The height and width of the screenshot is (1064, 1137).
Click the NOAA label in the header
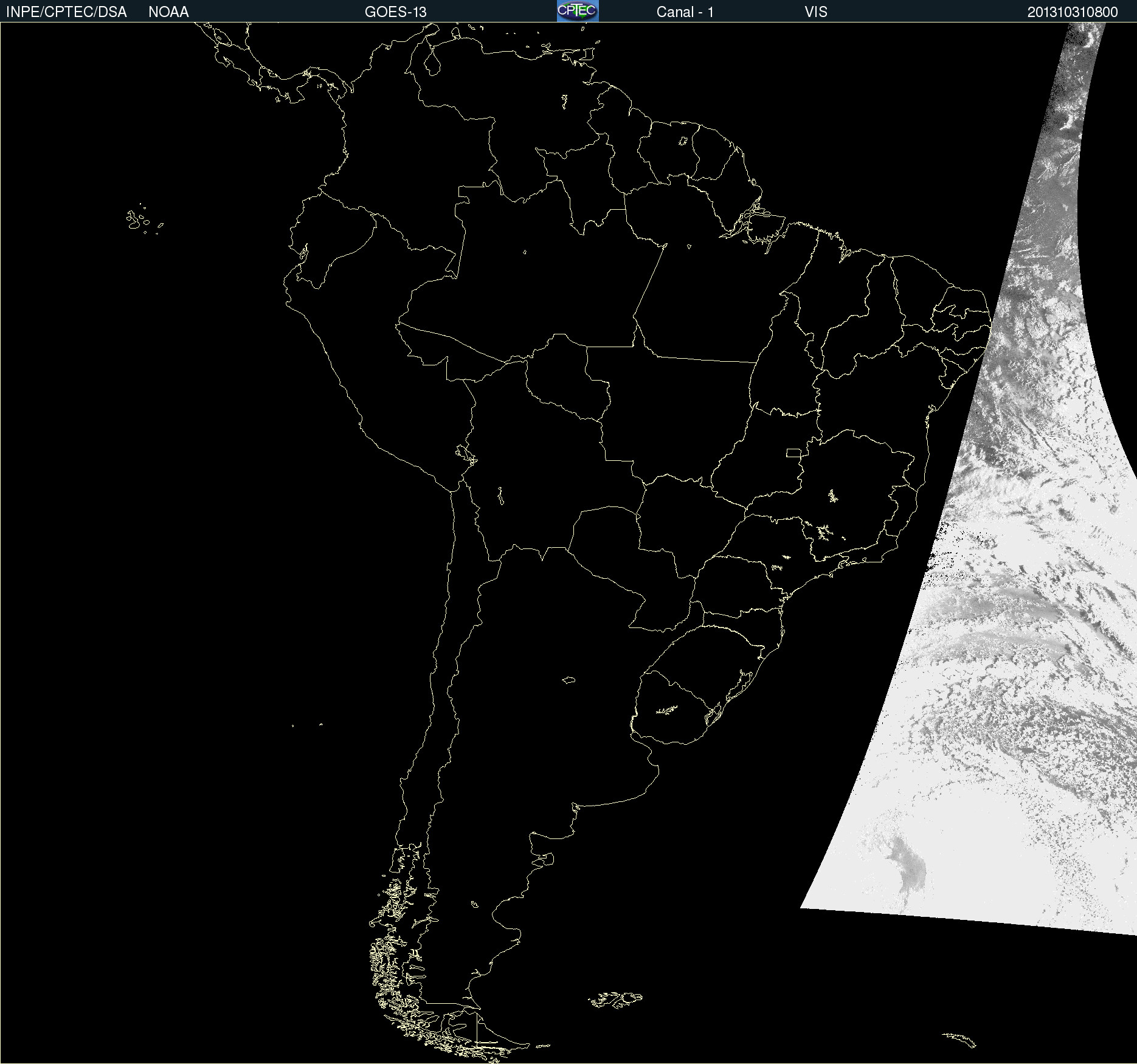pos(168,12)
